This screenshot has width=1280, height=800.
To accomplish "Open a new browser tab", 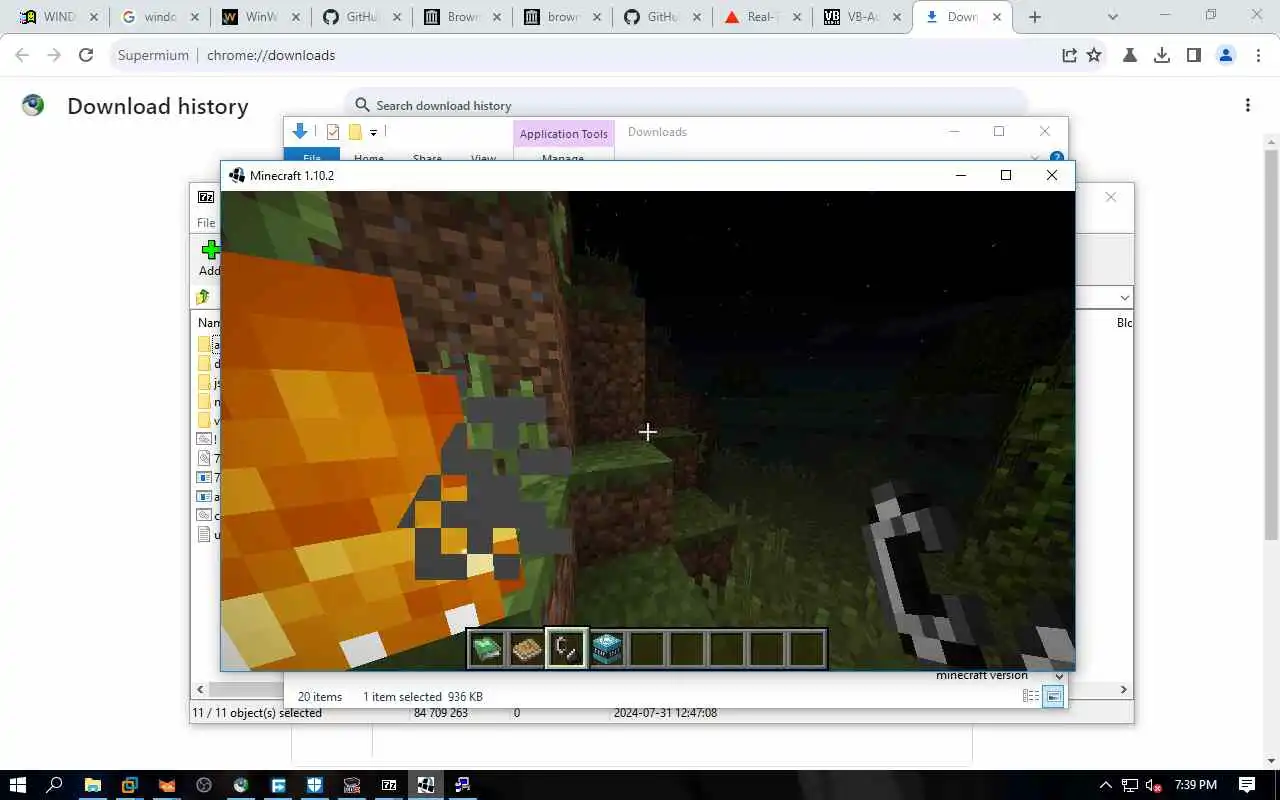I will coord(1035,17).
